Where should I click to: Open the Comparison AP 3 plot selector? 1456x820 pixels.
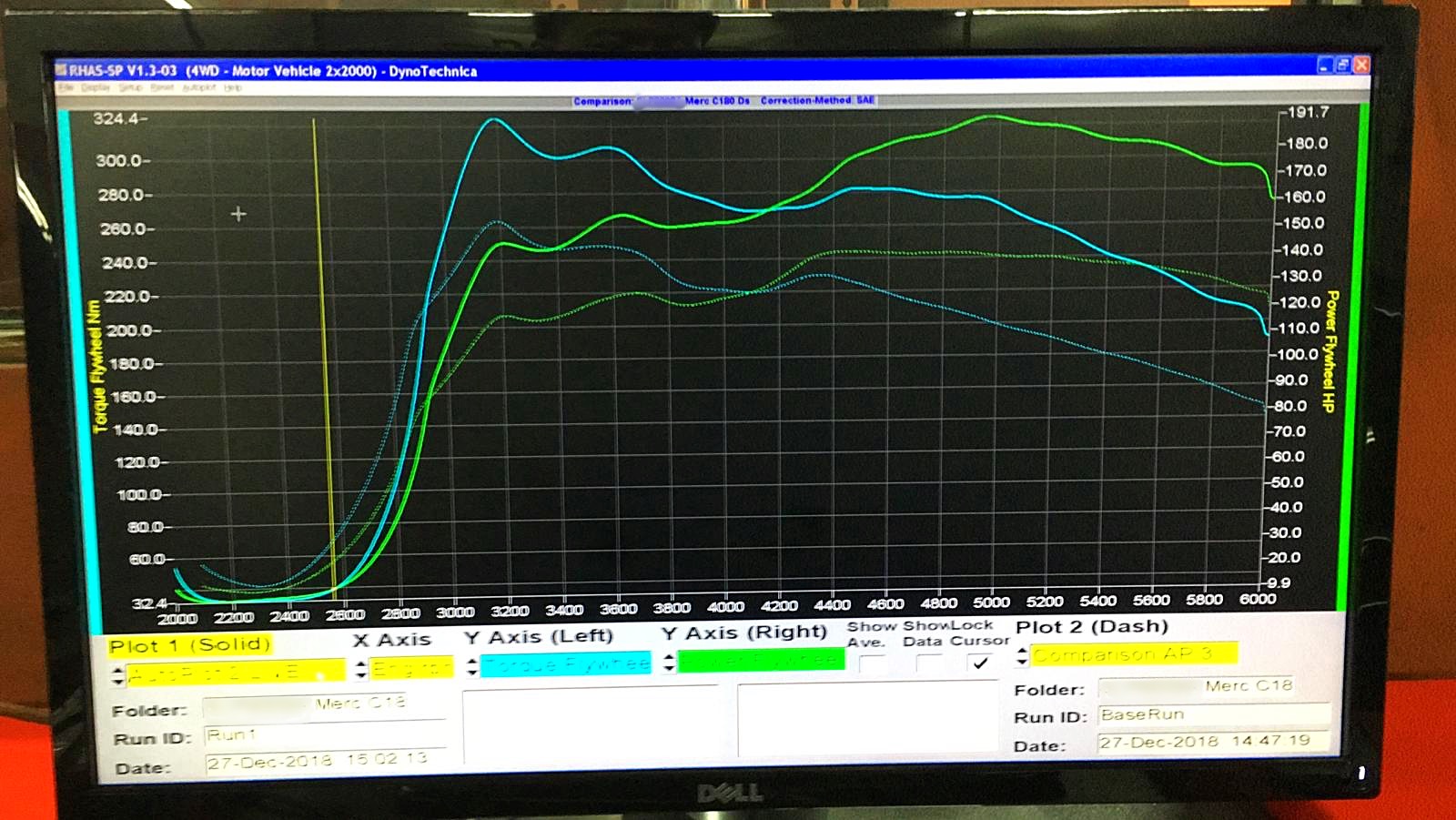tap(1134, 653)
